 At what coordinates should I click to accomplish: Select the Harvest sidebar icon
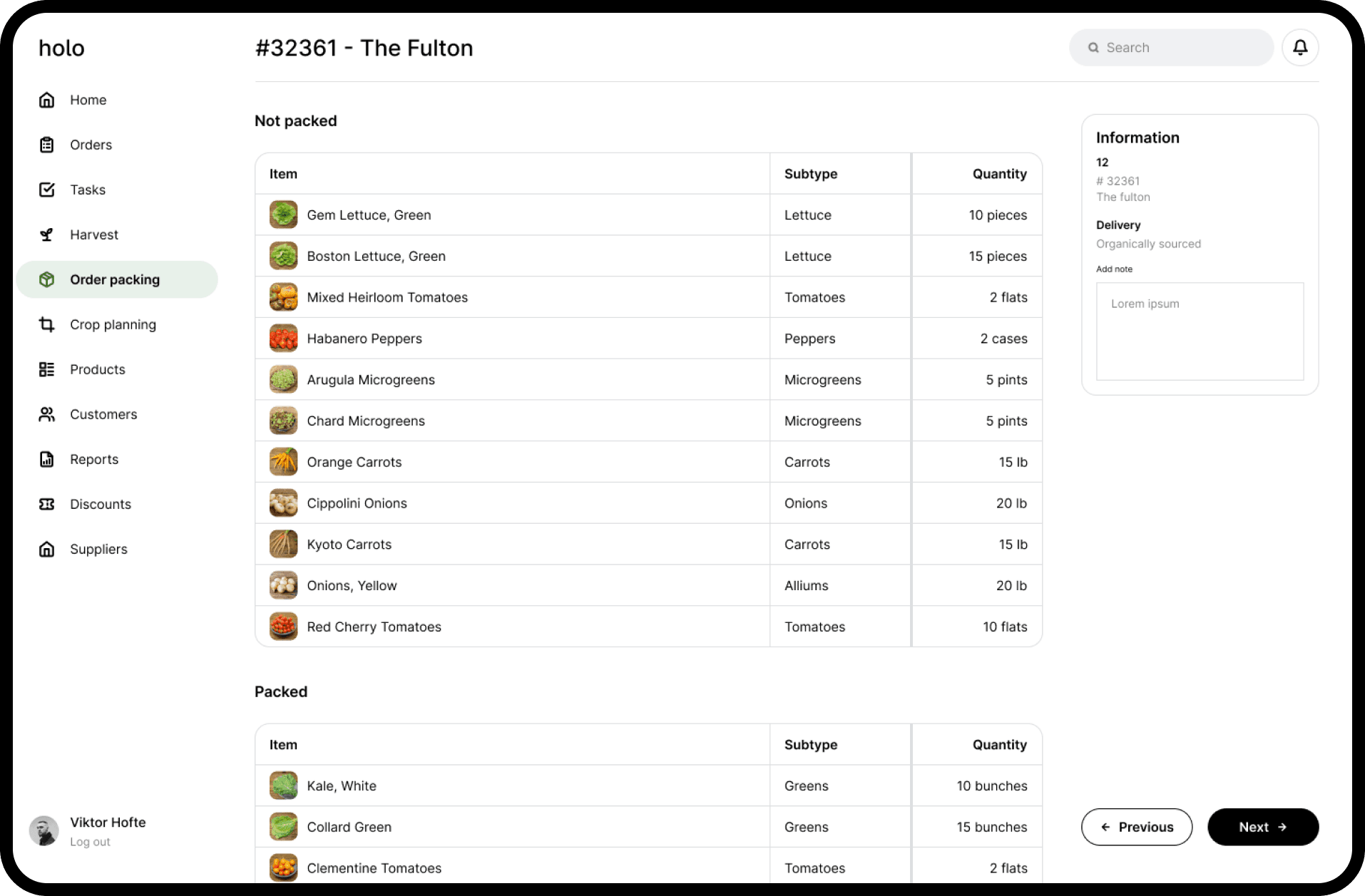click(x=46, y=234)
